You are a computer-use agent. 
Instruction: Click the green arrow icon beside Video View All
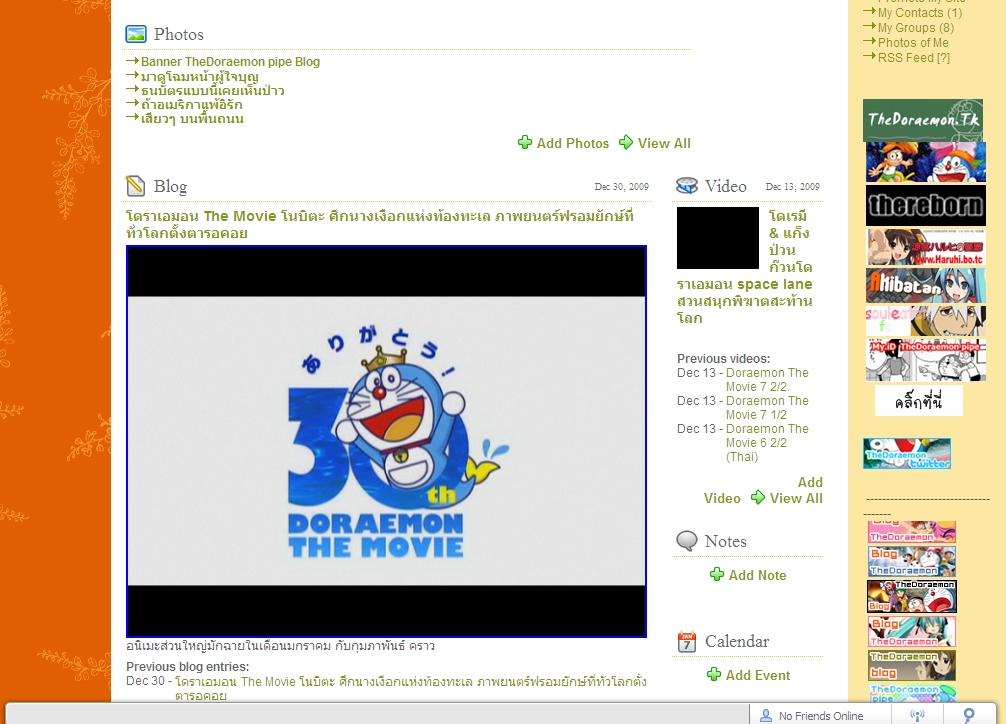click(x=758, y=497)
